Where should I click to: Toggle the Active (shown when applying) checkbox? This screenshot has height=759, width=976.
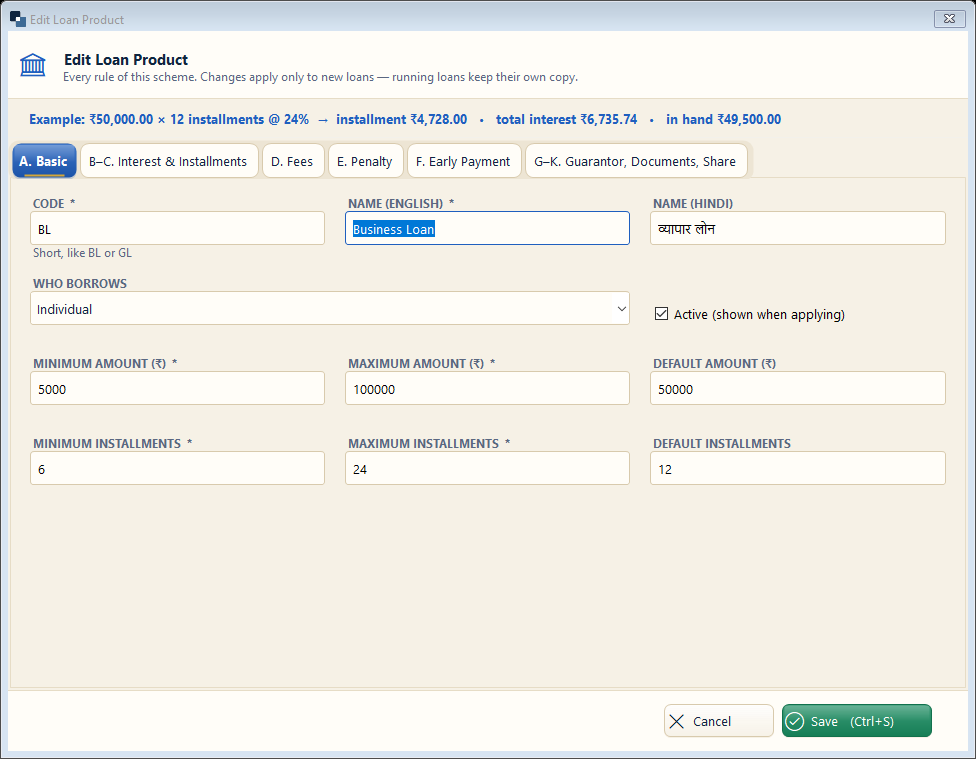click(661, 314)
